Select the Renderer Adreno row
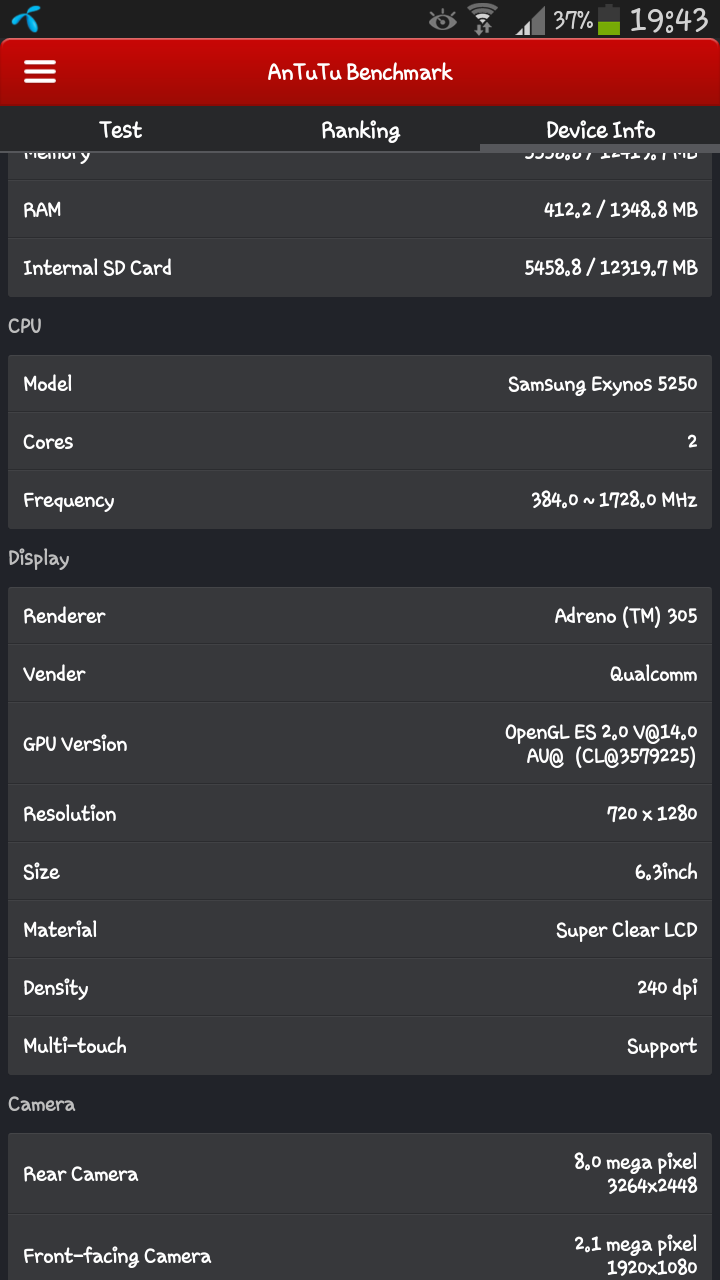This screenshot has width=720, height=1280. click(x=360, y=616)
